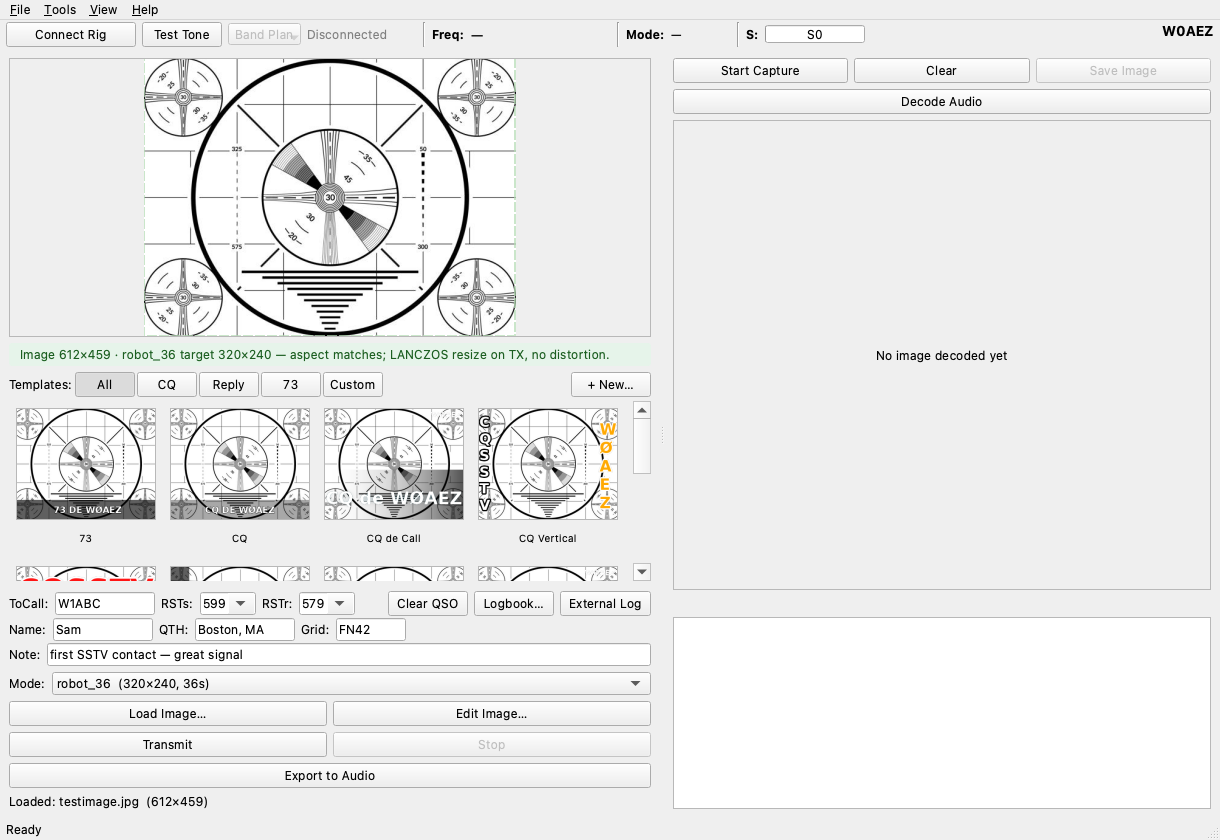Play the Test Tone
This screenshot has width=1220, height=840.
click(x=182, y=34)
